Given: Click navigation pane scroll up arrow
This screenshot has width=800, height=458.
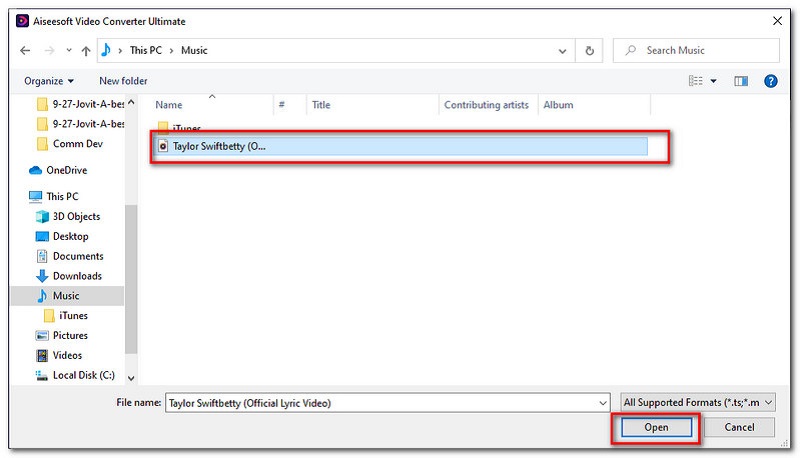Looking at the screenshot, I should click(x=131, y=102).
